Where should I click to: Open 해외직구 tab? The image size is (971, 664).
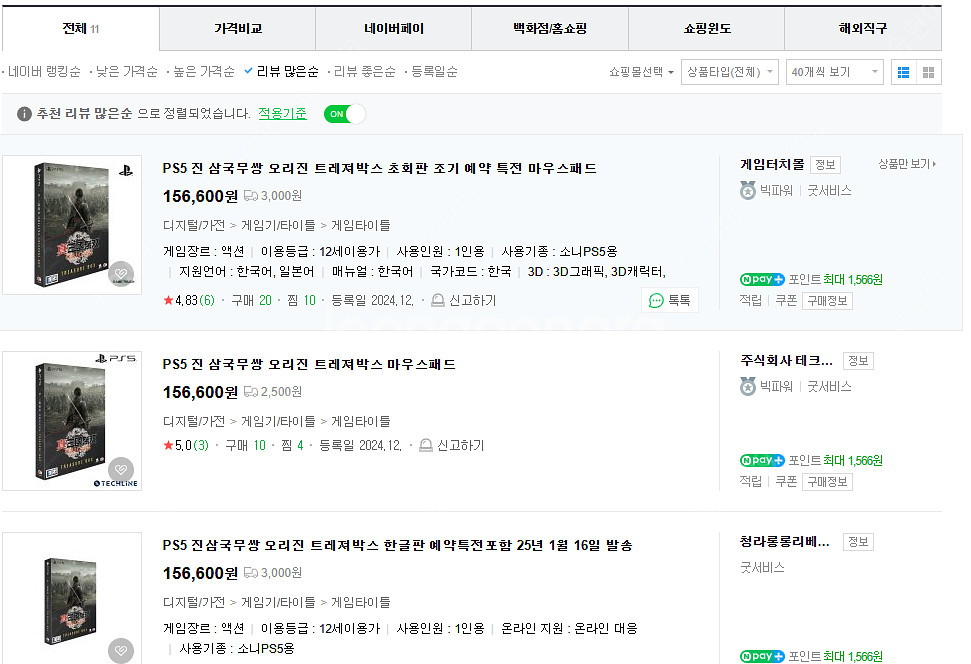(x=863, y=28)
